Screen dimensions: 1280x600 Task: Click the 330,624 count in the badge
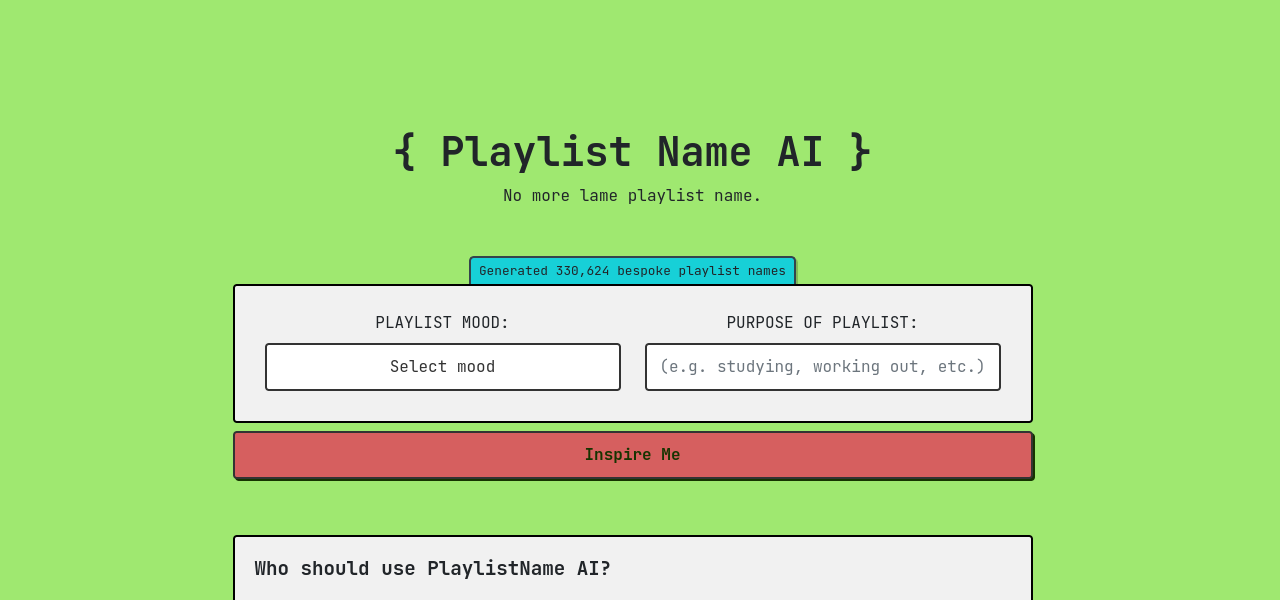(582, 271)
